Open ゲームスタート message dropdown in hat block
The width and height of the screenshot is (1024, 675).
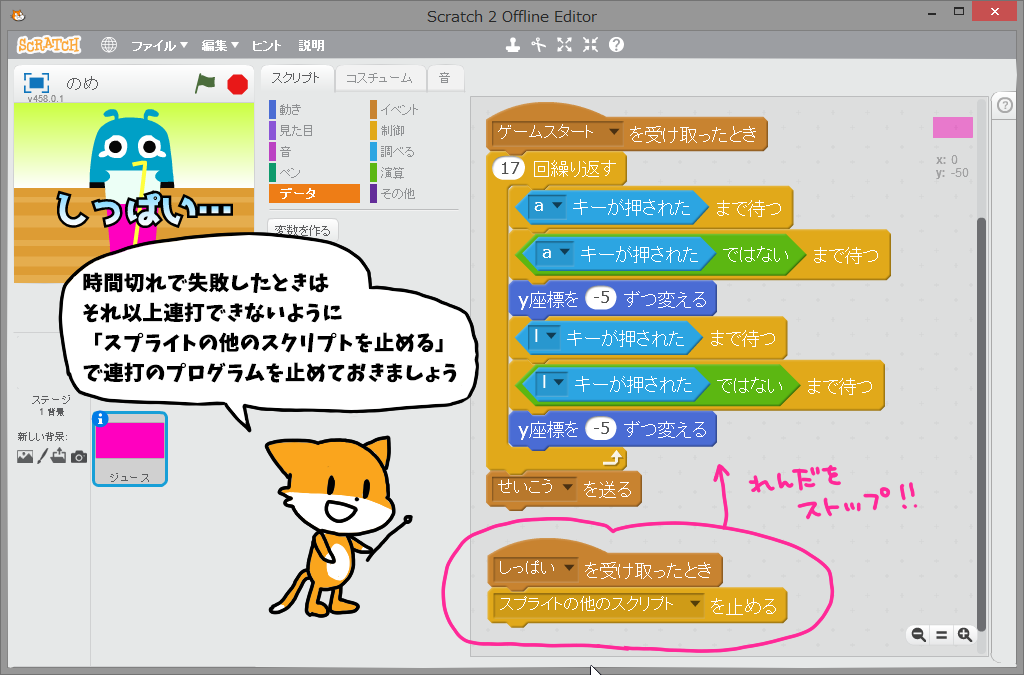(613, 133)
